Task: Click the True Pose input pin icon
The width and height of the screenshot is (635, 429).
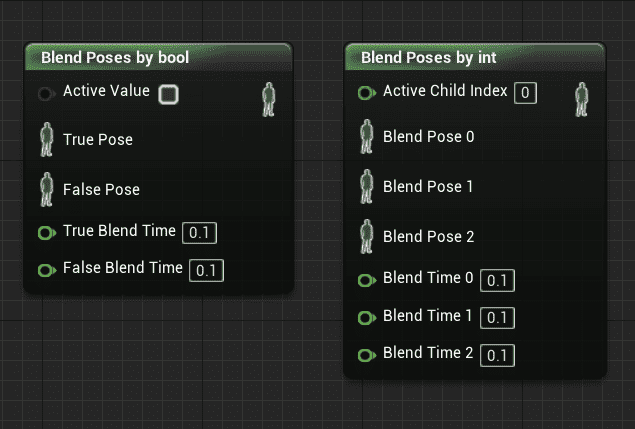Action: (x=46, y=140)
